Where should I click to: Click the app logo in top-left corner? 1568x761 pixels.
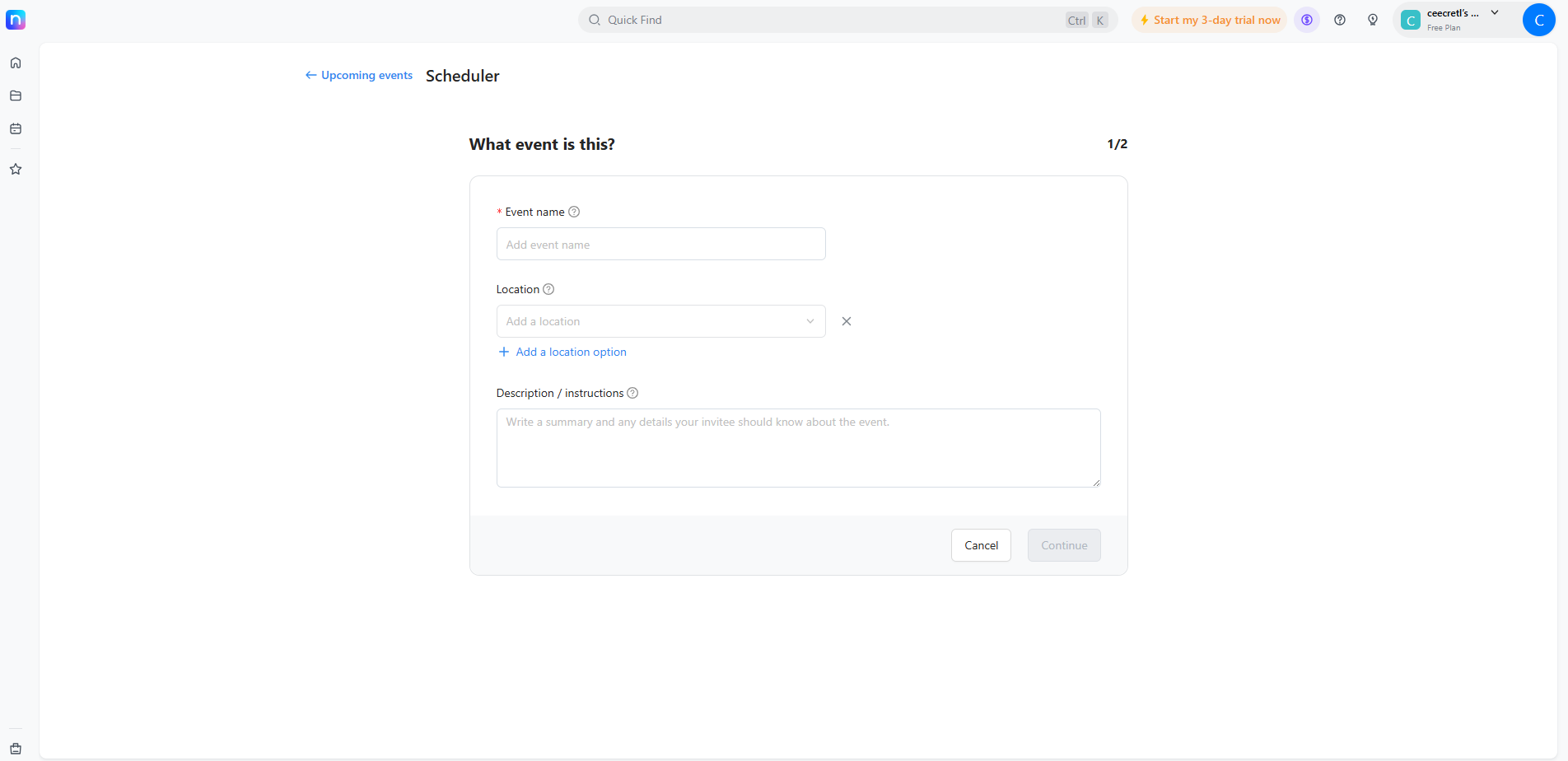[x=16, y=20]
